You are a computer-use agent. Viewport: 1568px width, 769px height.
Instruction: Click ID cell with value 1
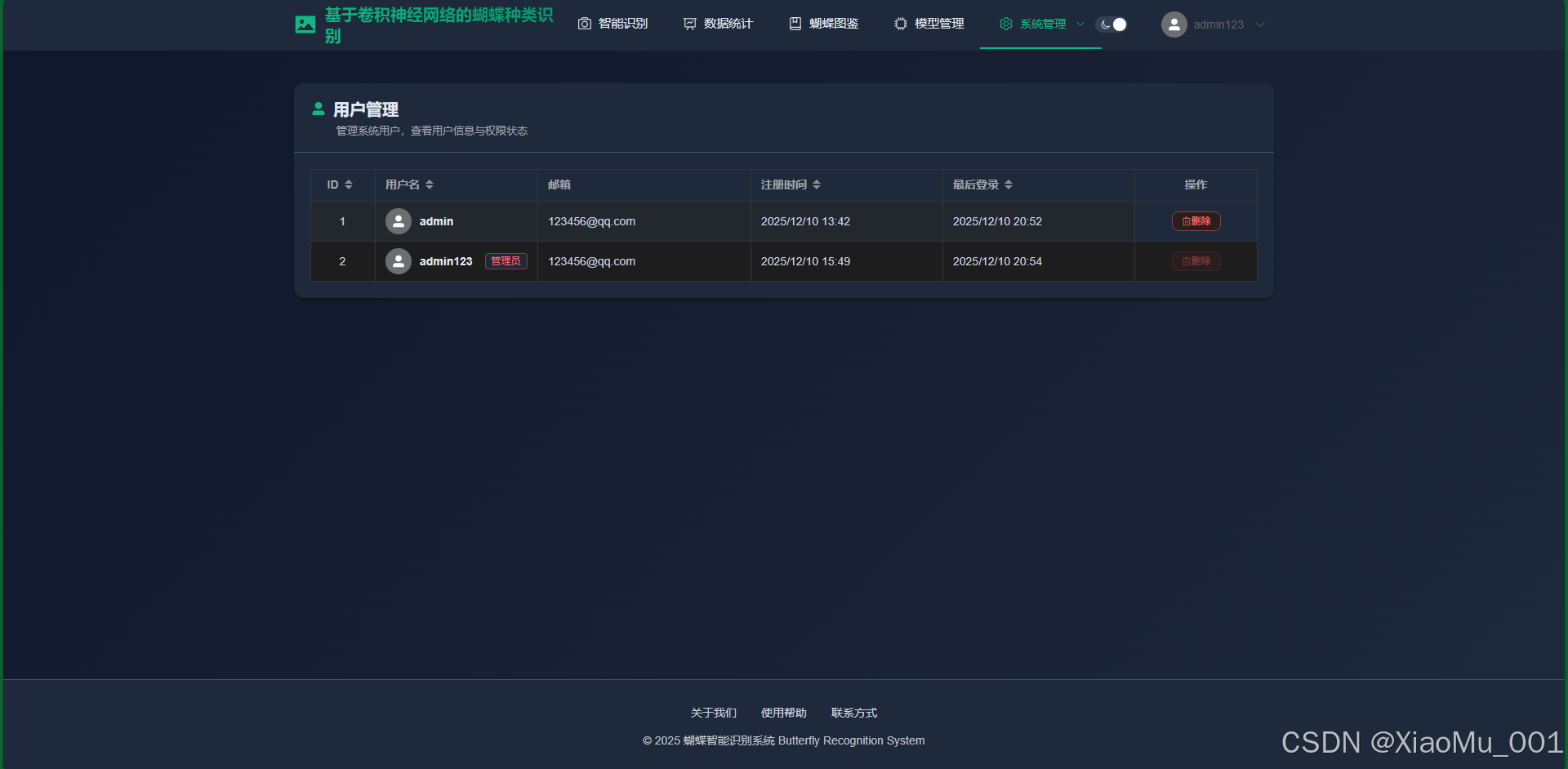[342, 221]
